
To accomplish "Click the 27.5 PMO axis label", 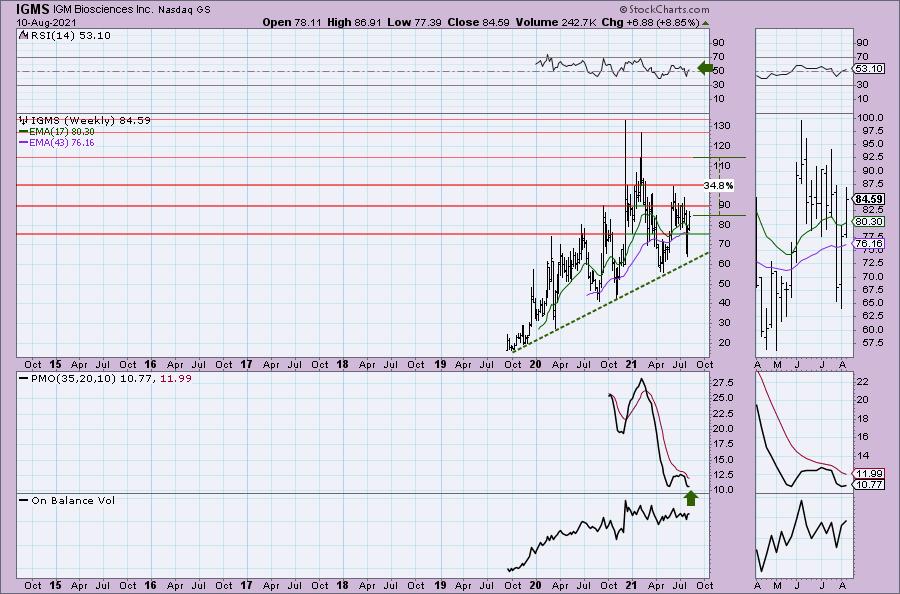I will [x=724, y=383].
